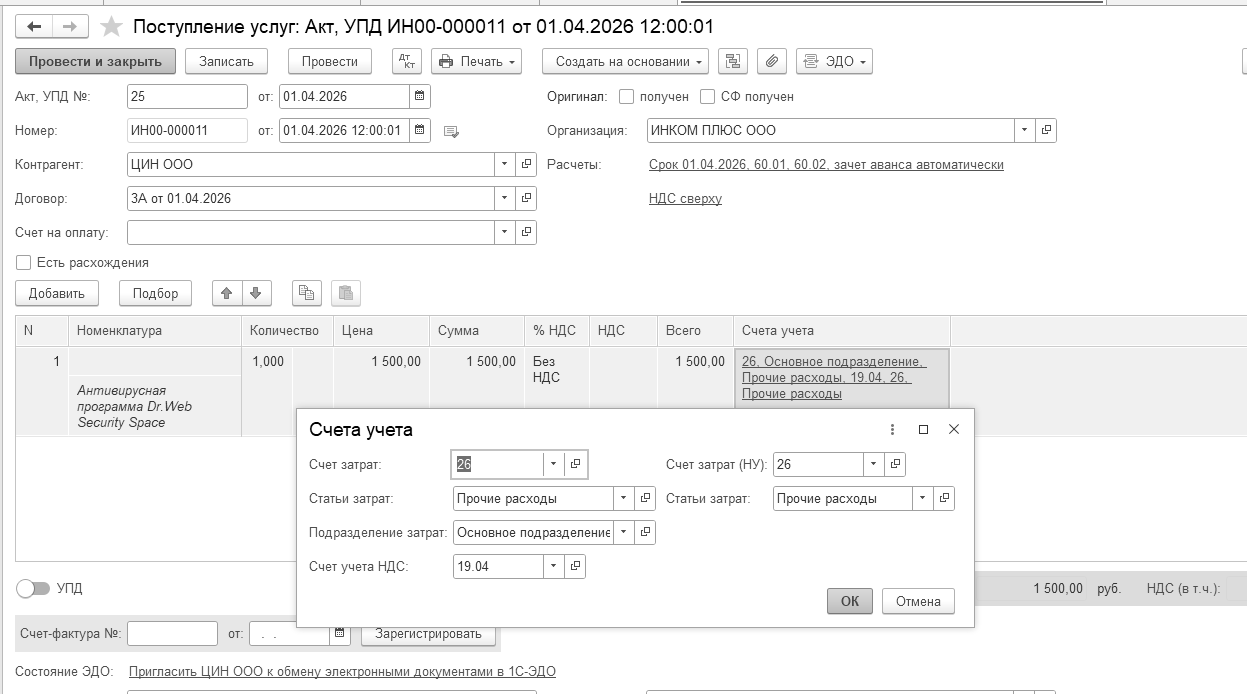Go back with the left arrow
1247x694 pixels.
pos(34,27)
